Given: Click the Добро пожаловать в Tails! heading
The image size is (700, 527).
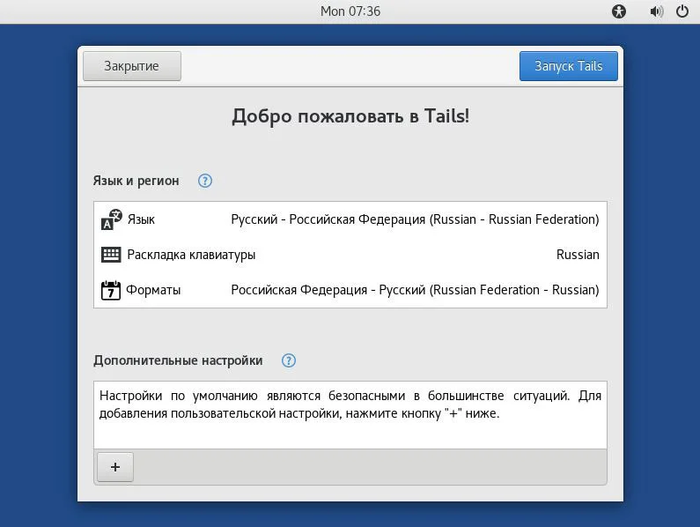Looking at the screenshot, I should point(350,116).
